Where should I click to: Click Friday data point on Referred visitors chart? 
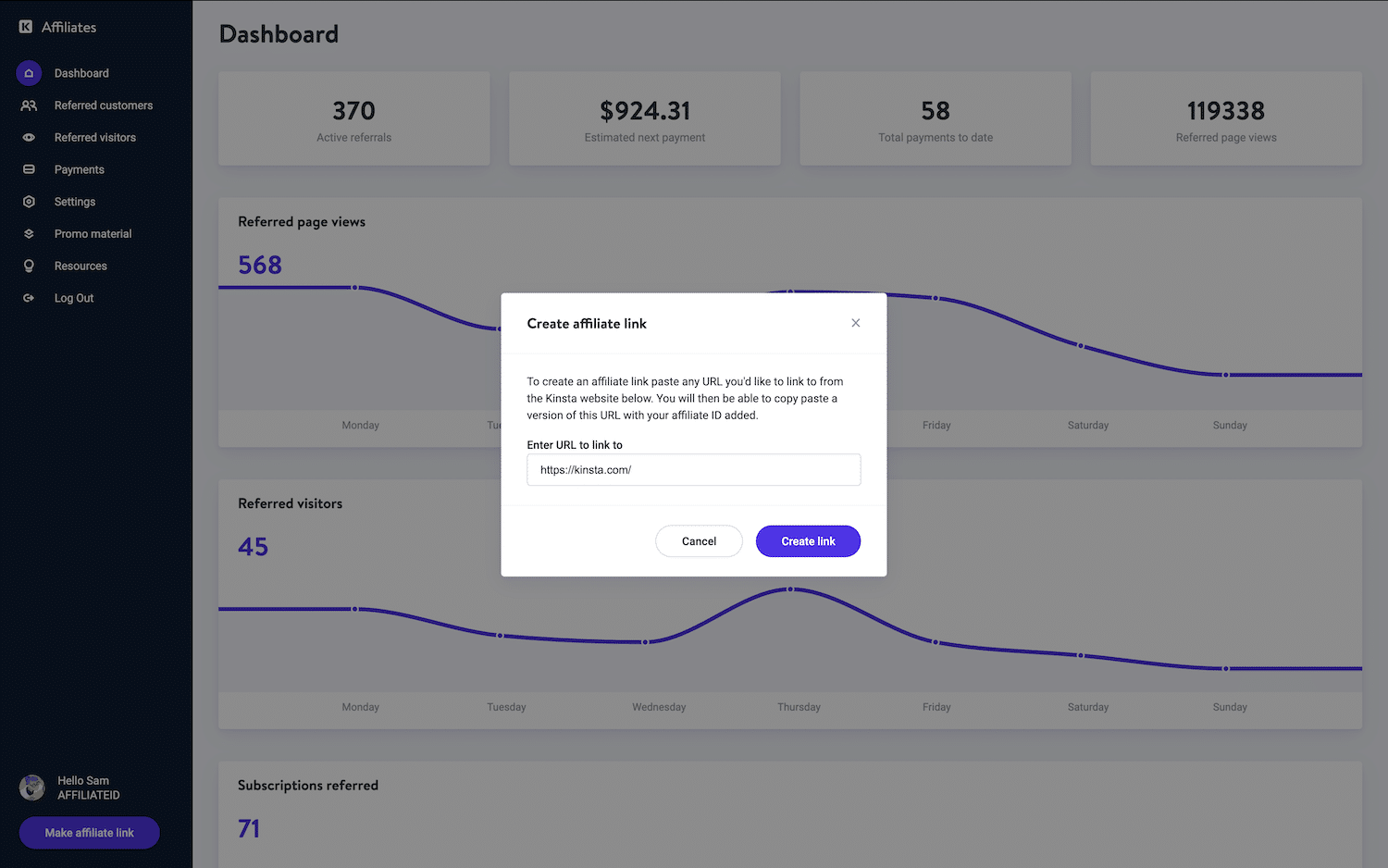(x=936, y=642)
